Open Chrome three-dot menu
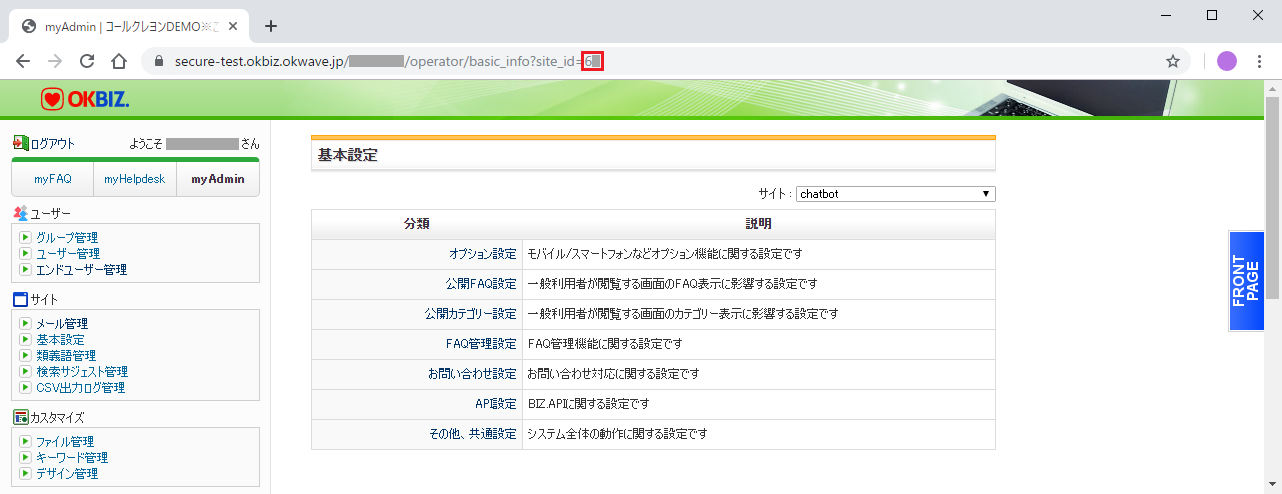 point(1258,61)
